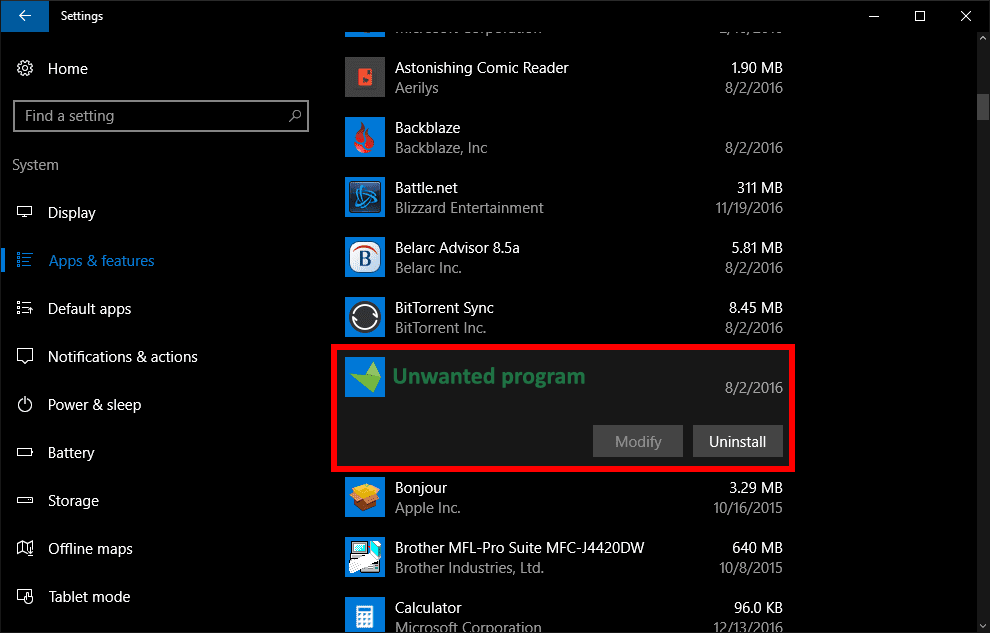Click the vertical scrollbar thumb
The width and height of the screenshot is (990, 633).
(x=982, y=107)
